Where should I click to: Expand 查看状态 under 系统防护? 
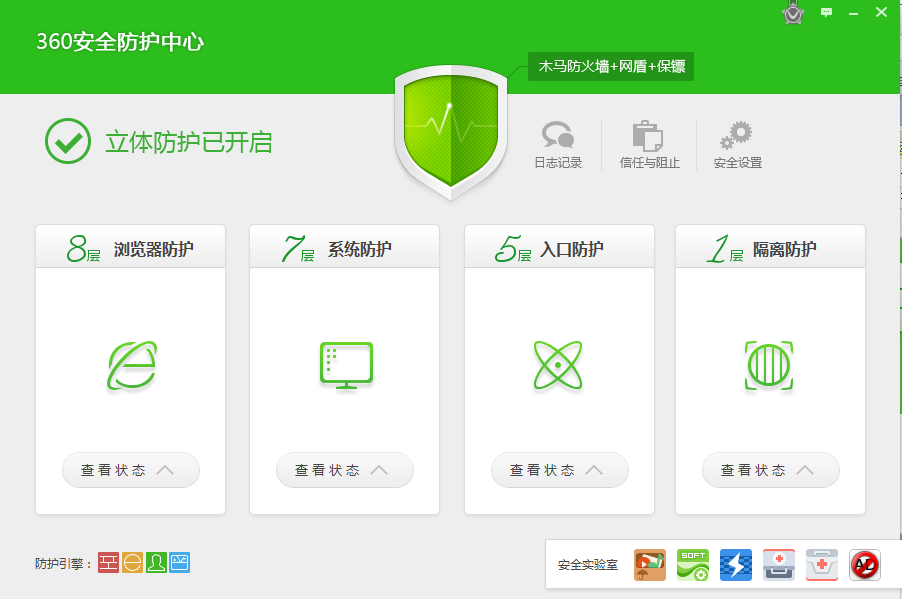click(345, 470)
